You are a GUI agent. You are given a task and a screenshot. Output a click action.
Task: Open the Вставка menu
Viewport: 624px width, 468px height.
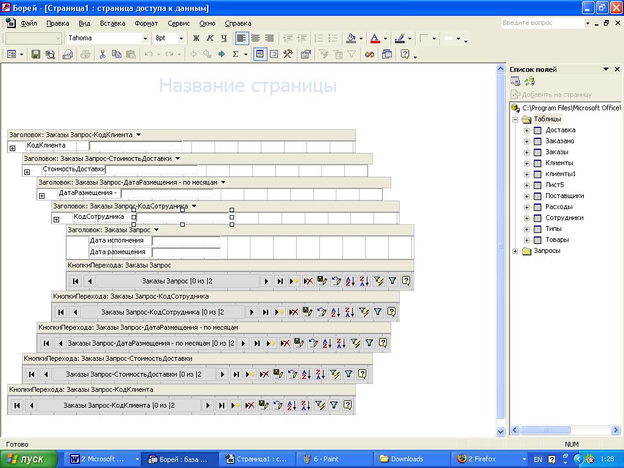[x=113, y=22]
